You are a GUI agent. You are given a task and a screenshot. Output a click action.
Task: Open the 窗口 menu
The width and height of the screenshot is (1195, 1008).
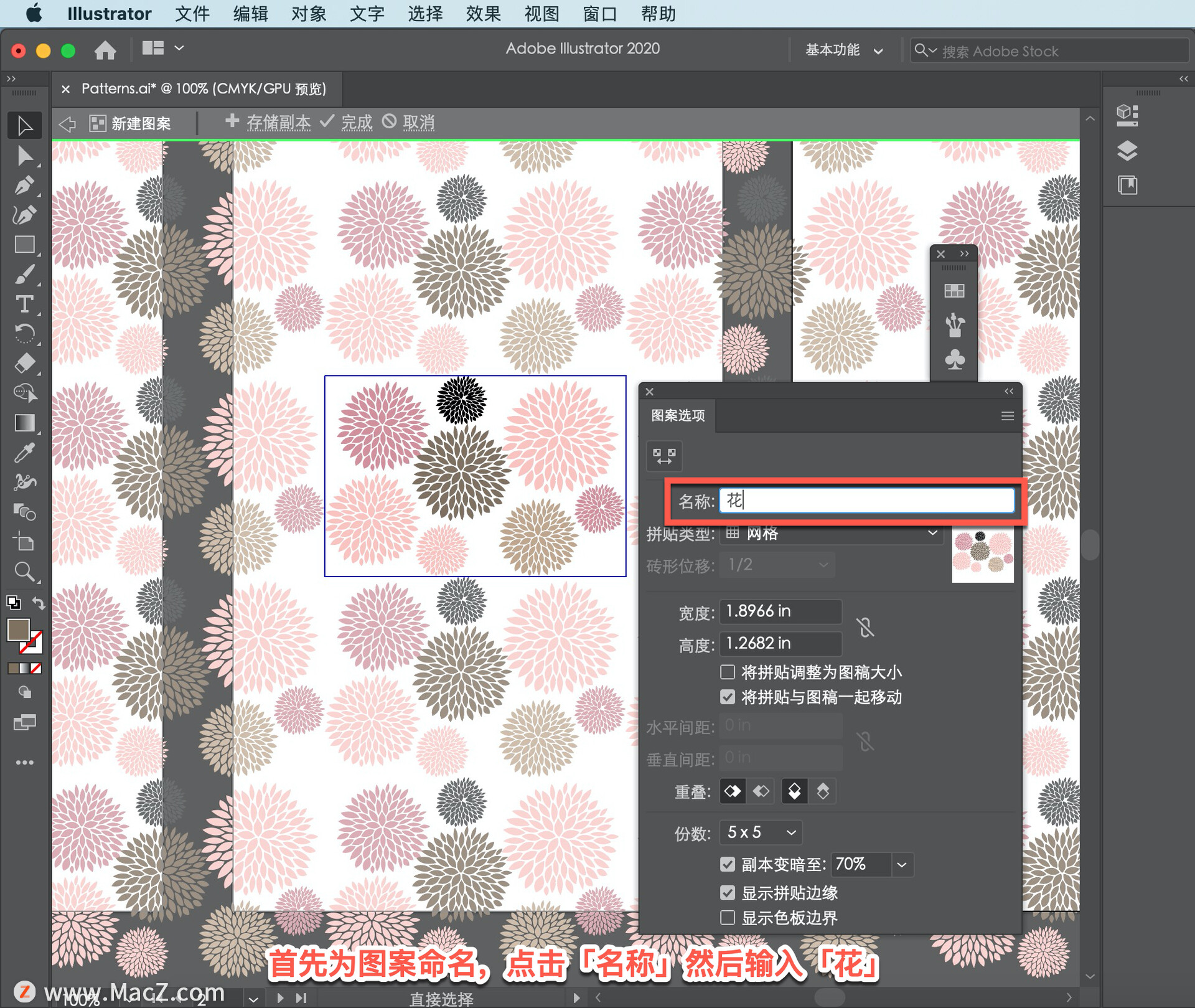(x=600, y=14)
